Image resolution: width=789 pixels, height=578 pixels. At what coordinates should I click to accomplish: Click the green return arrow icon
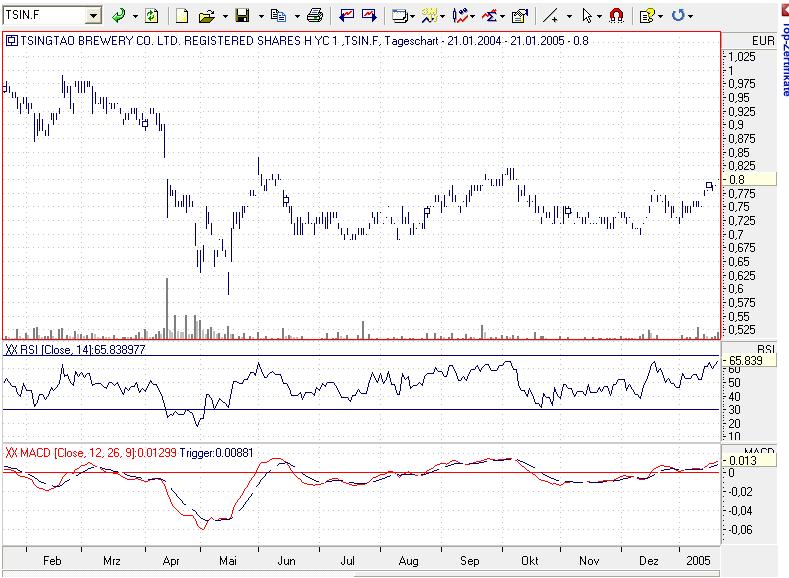coord(119,16)
